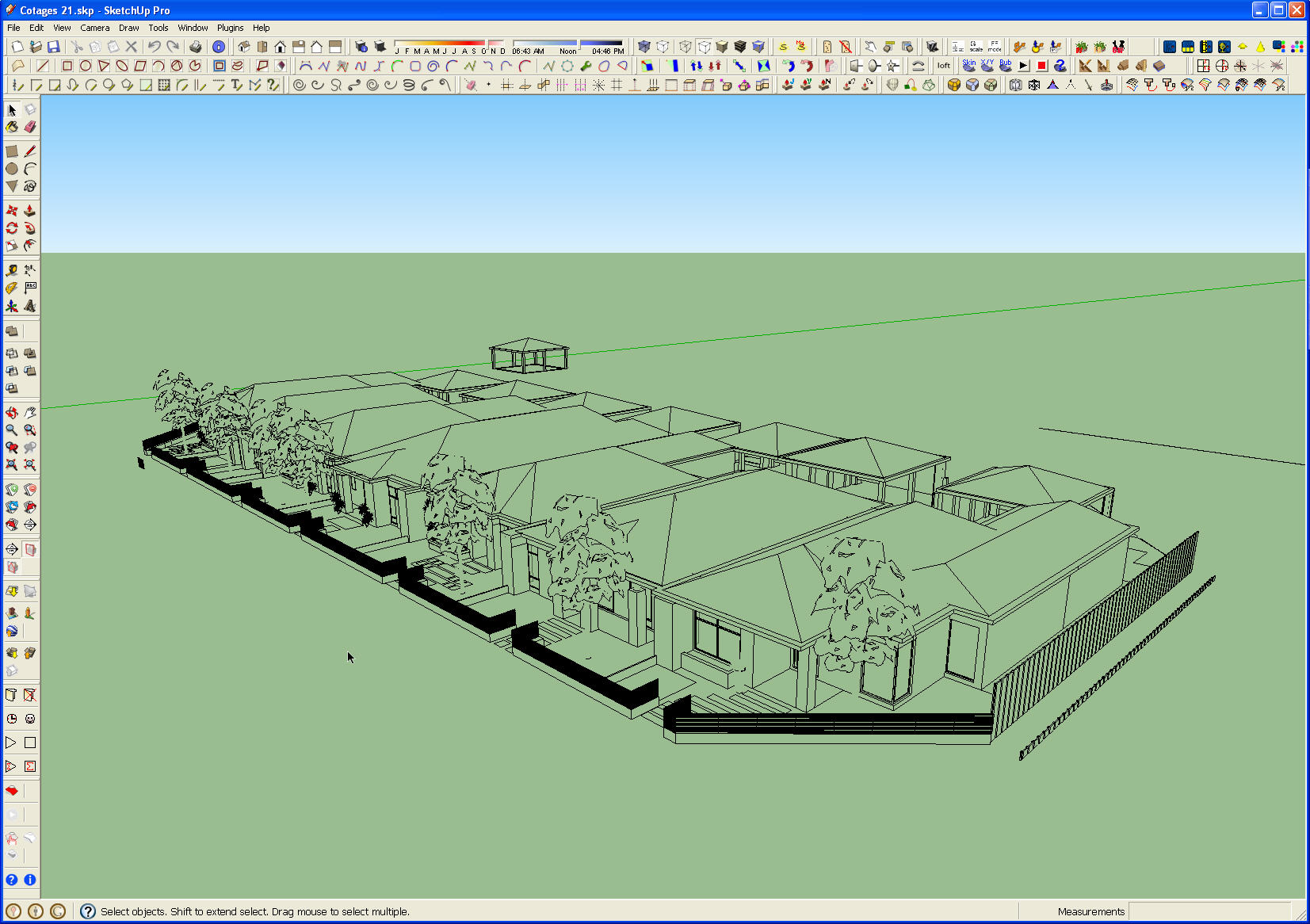Choose the Circle tool
Image resolution: width=1310 pixels, height=924 pixels.
(12, 169)
